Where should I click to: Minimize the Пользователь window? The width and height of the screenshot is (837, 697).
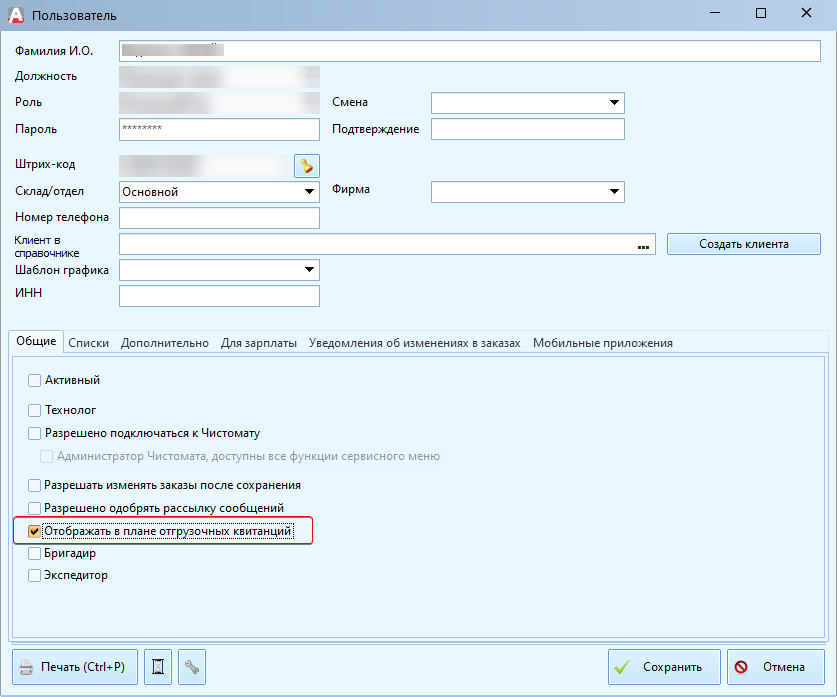[x=715, y=13]
